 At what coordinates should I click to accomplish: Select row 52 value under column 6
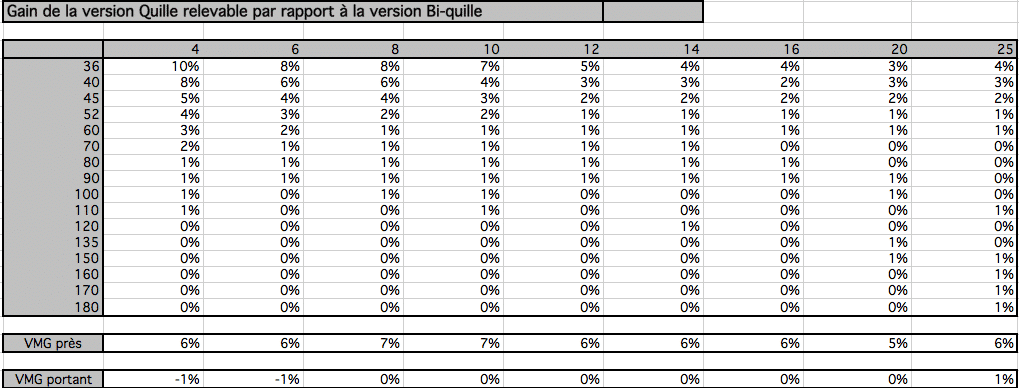tap(253, 114)
